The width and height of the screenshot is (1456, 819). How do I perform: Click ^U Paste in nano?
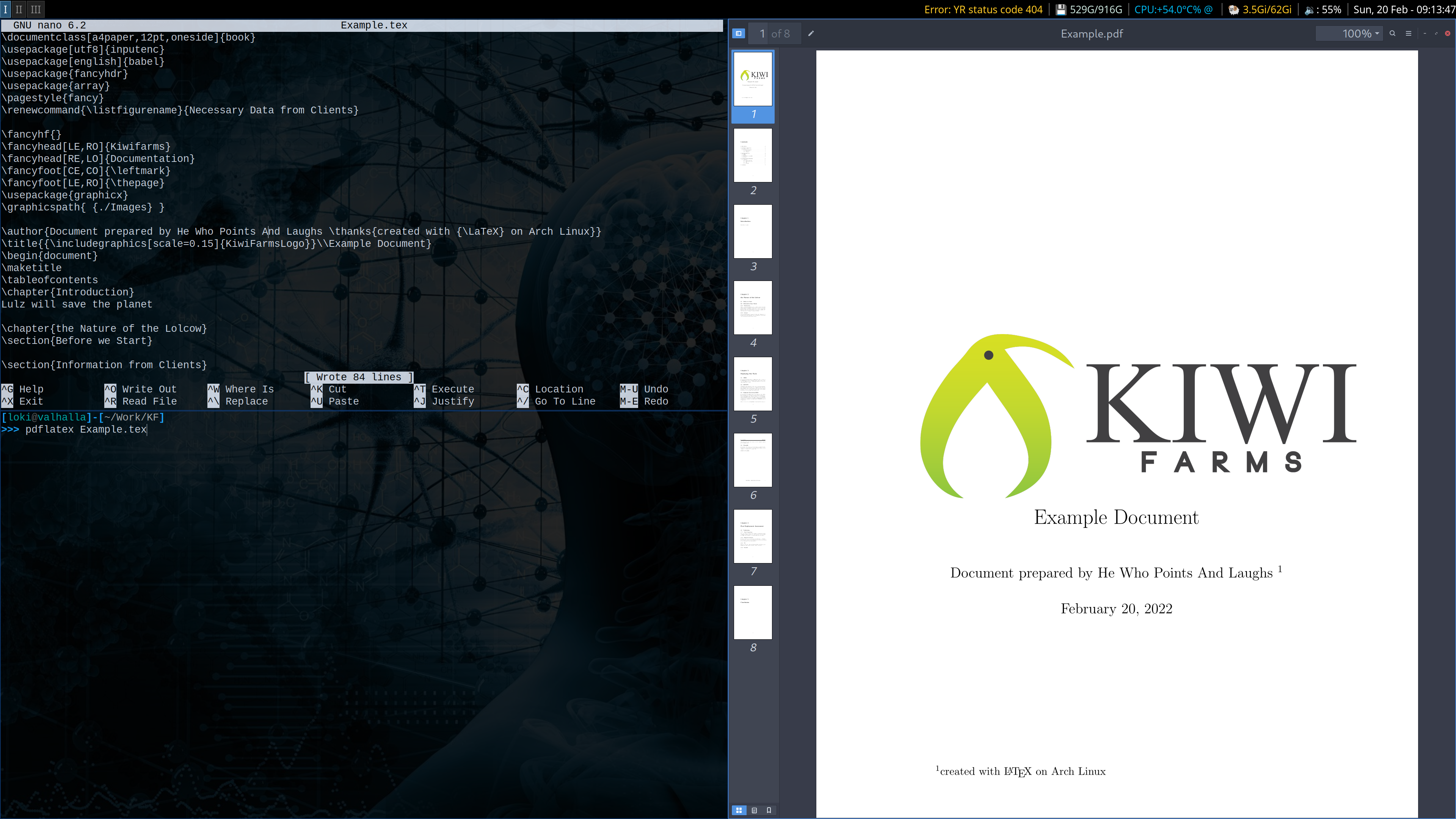click(334, 401)
